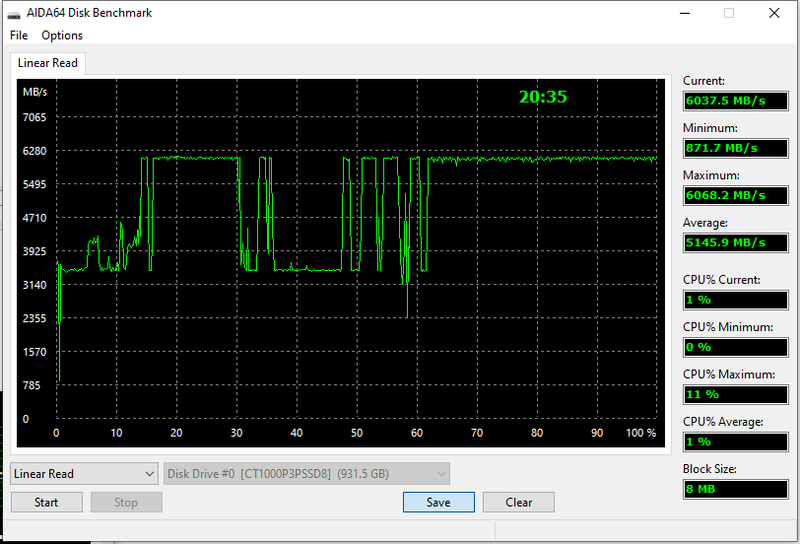This screenshot has width=800, height=544.
Task: Click the Stop button
Action: tap(126, 502)
